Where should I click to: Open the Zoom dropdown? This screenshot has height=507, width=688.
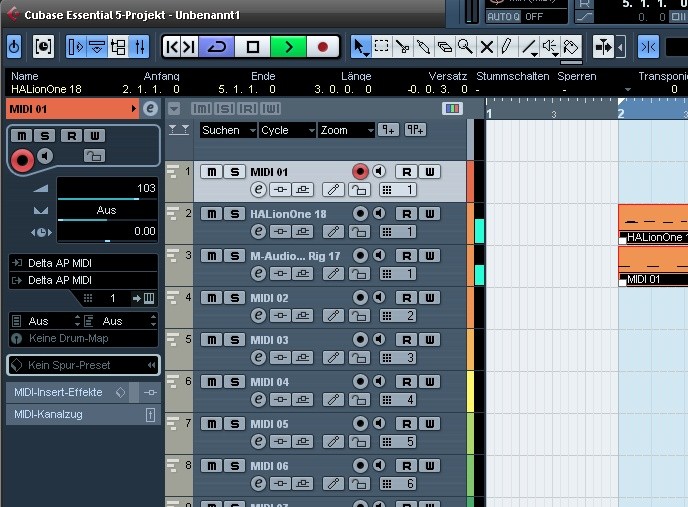point(346,130)
